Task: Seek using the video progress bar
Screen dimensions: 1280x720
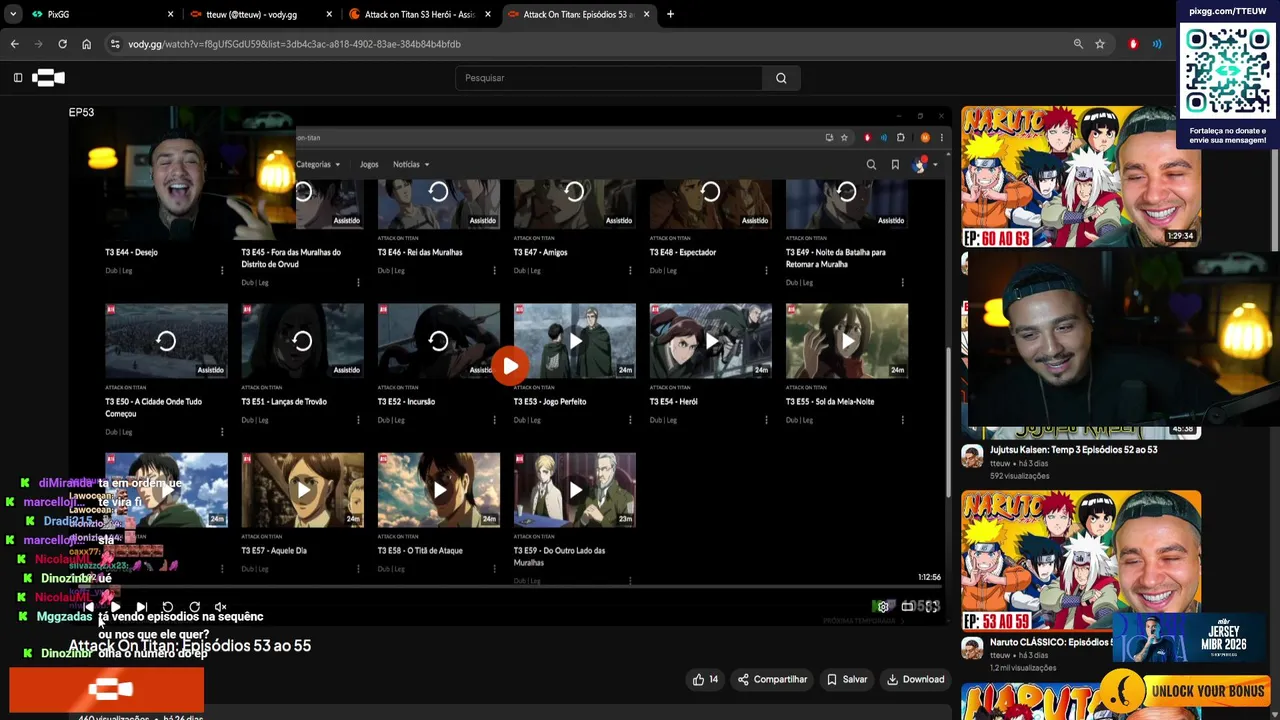Action: click(x=510, y=589)
